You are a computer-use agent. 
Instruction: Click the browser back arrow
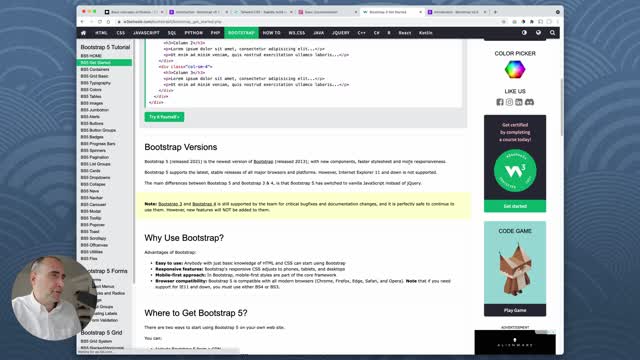(82, 22)
